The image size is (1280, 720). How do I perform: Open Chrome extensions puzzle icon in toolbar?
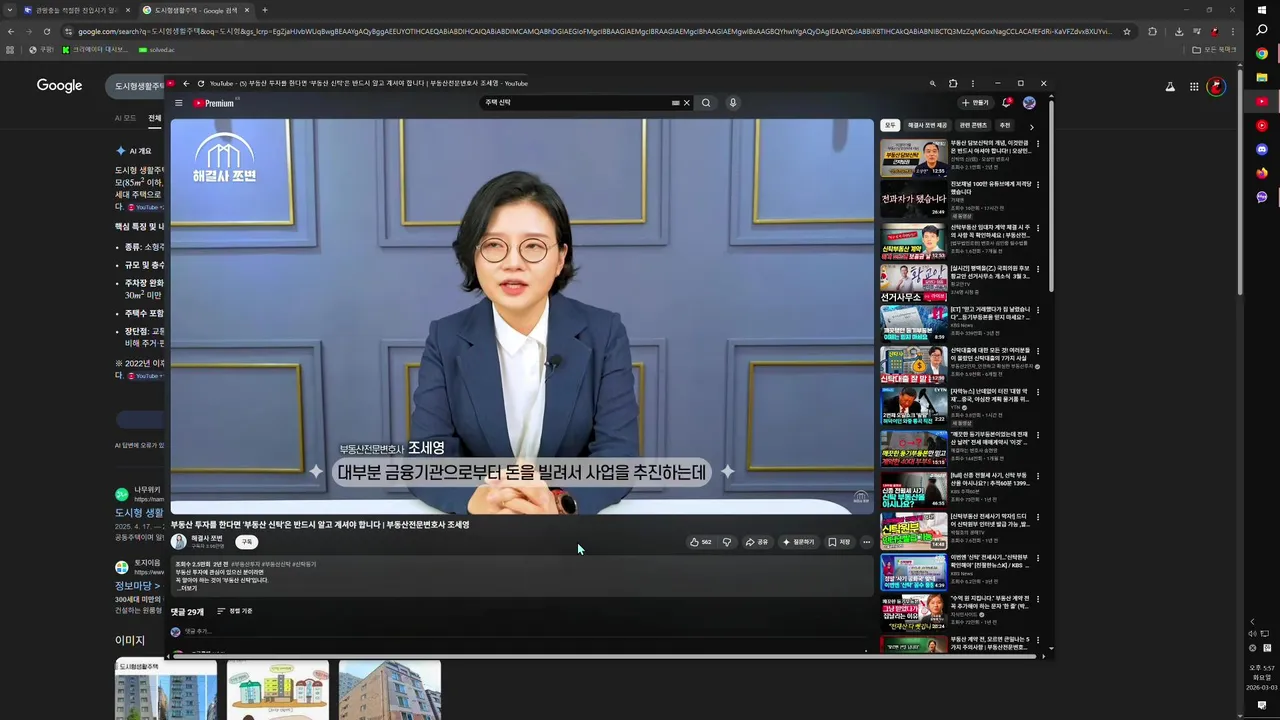[x=1152, y=31]
